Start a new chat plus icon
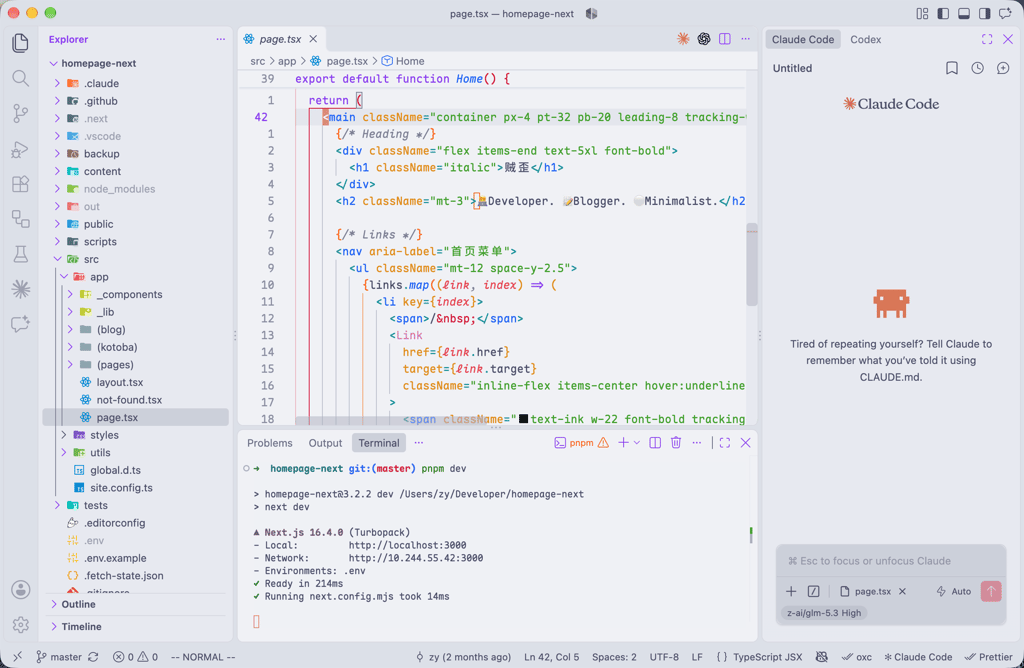 coord(1003,68)
